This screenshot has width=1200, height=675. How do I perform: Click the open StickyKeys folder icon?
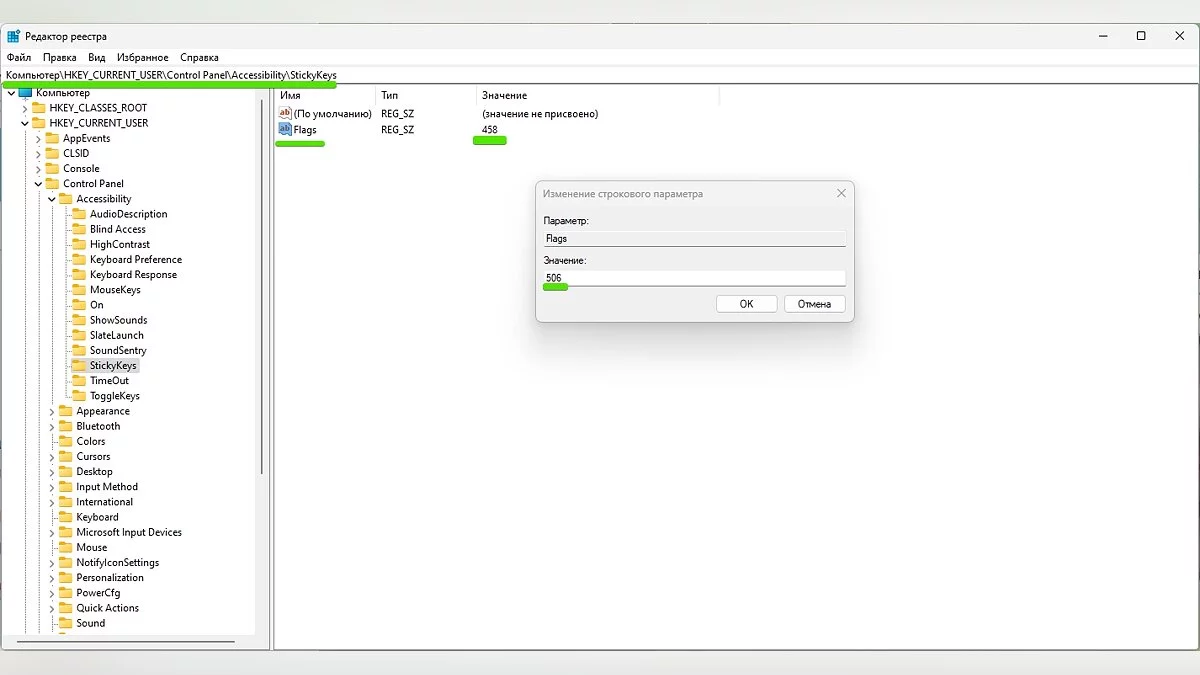(80, 365)
